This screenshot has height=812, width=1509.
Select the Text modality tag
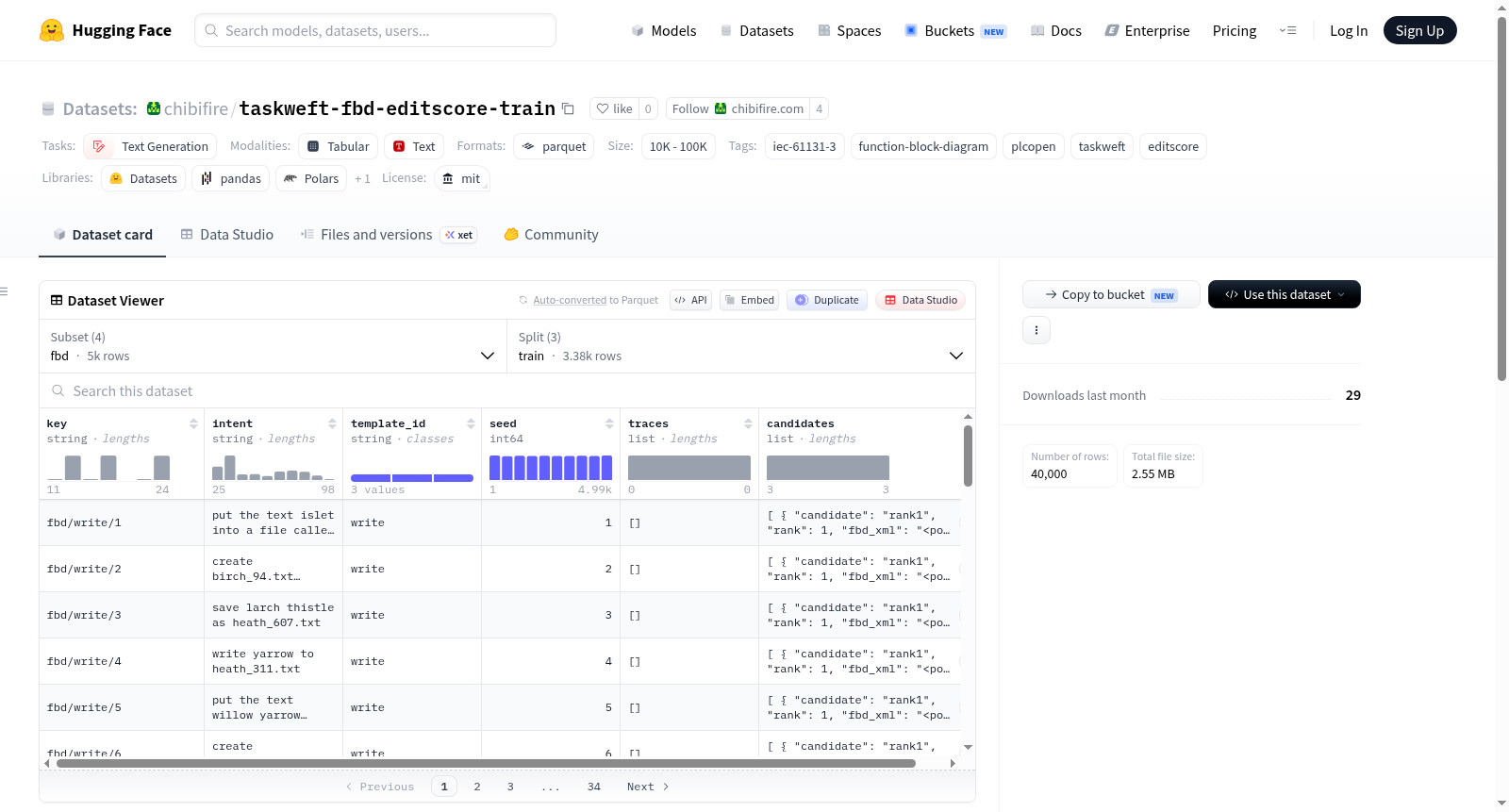coord(414,146)
